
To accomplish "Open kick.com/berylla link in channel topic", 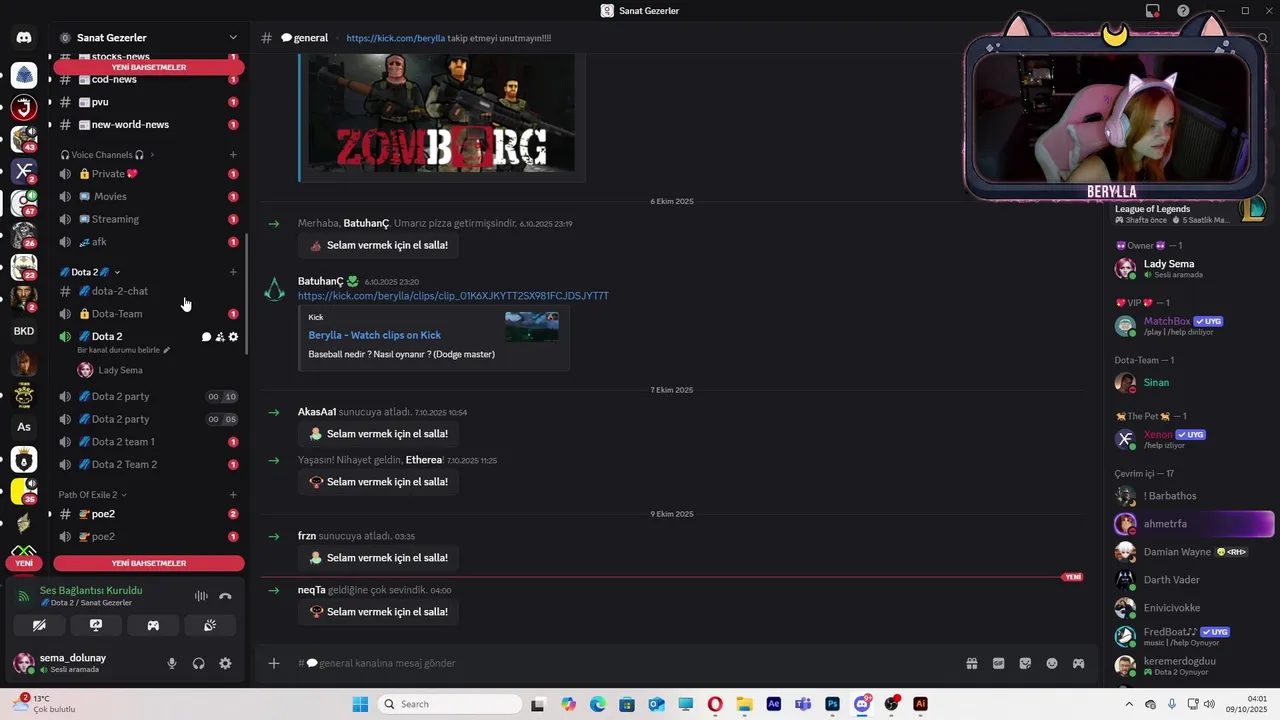I will click(396, 38).
